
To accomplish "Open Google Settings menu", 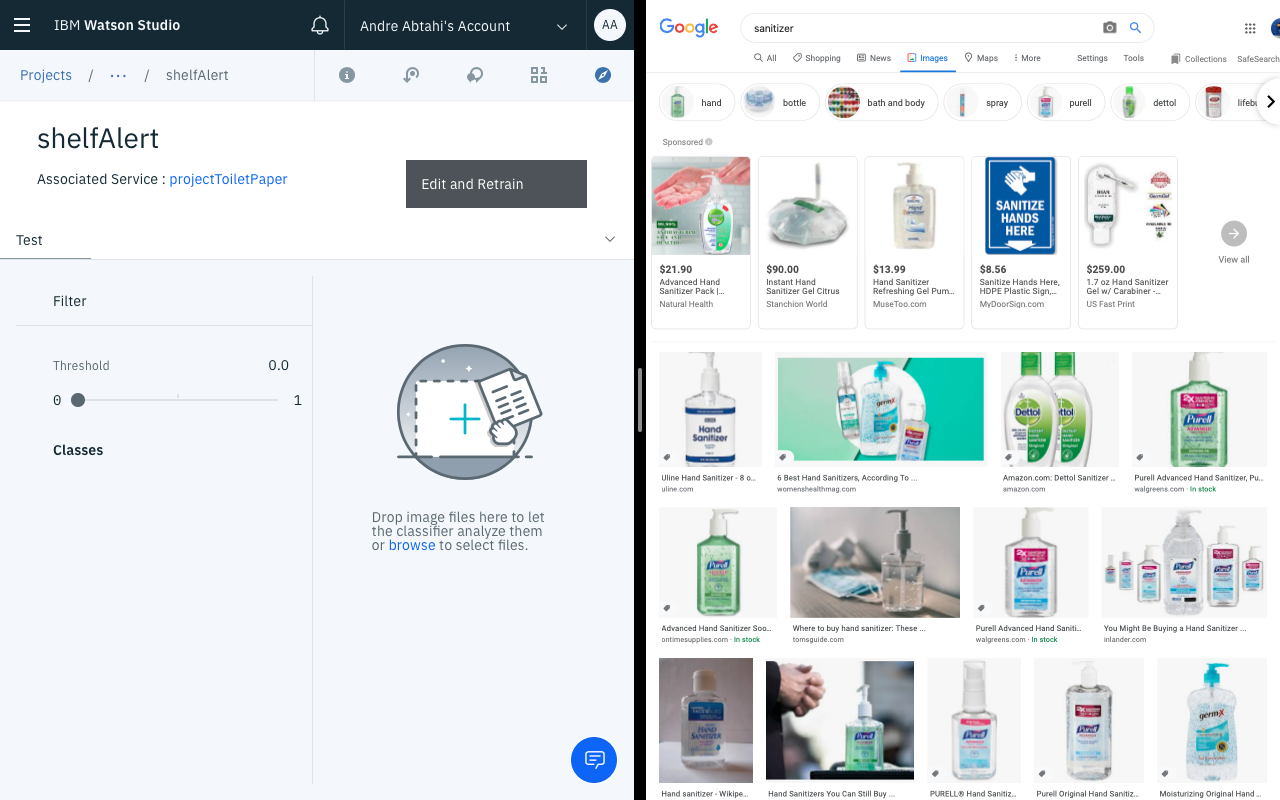I will point(1092,58).
